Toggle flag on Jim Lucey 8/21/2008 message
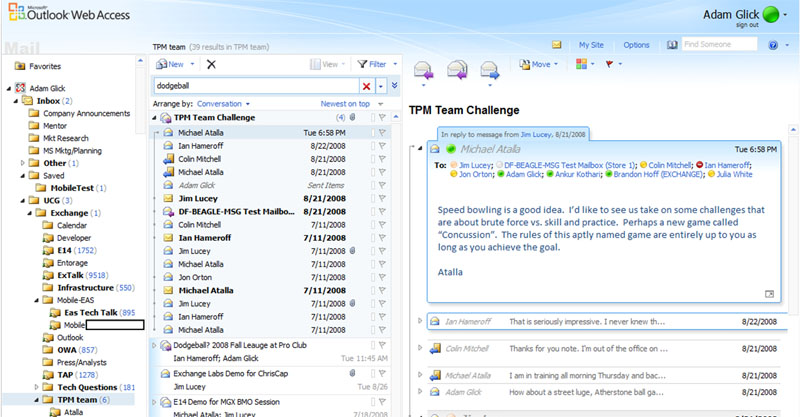Image resolution: width=800 pixels, height=417 pixels. [x=382, y=198]
